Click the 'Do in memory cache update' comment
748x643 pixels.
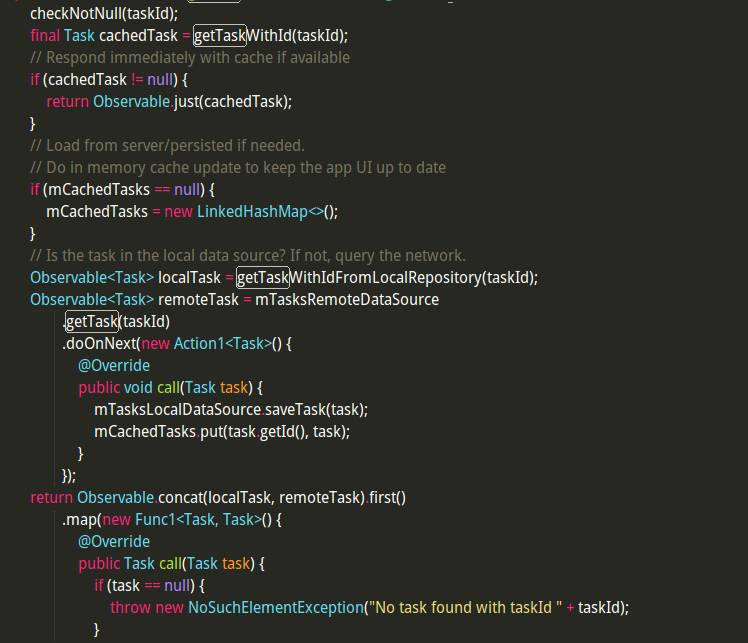pyautogui.click(x=238, y=167)
